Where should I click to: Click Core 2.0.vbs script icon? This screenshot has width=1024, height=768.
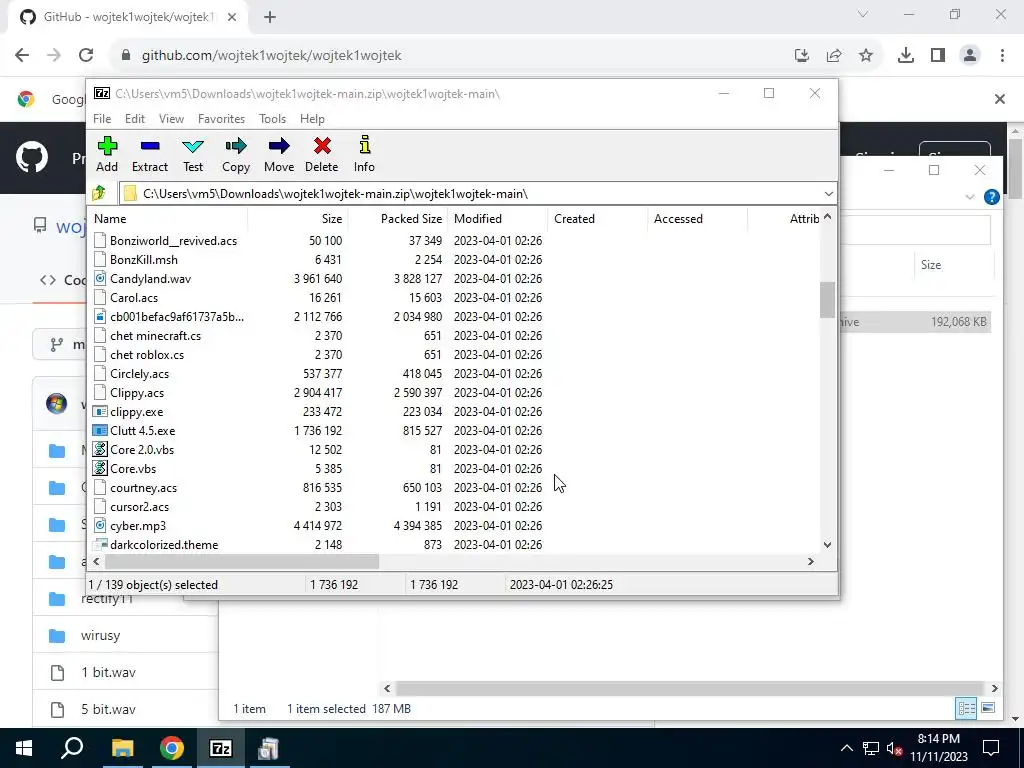[99, 450]
